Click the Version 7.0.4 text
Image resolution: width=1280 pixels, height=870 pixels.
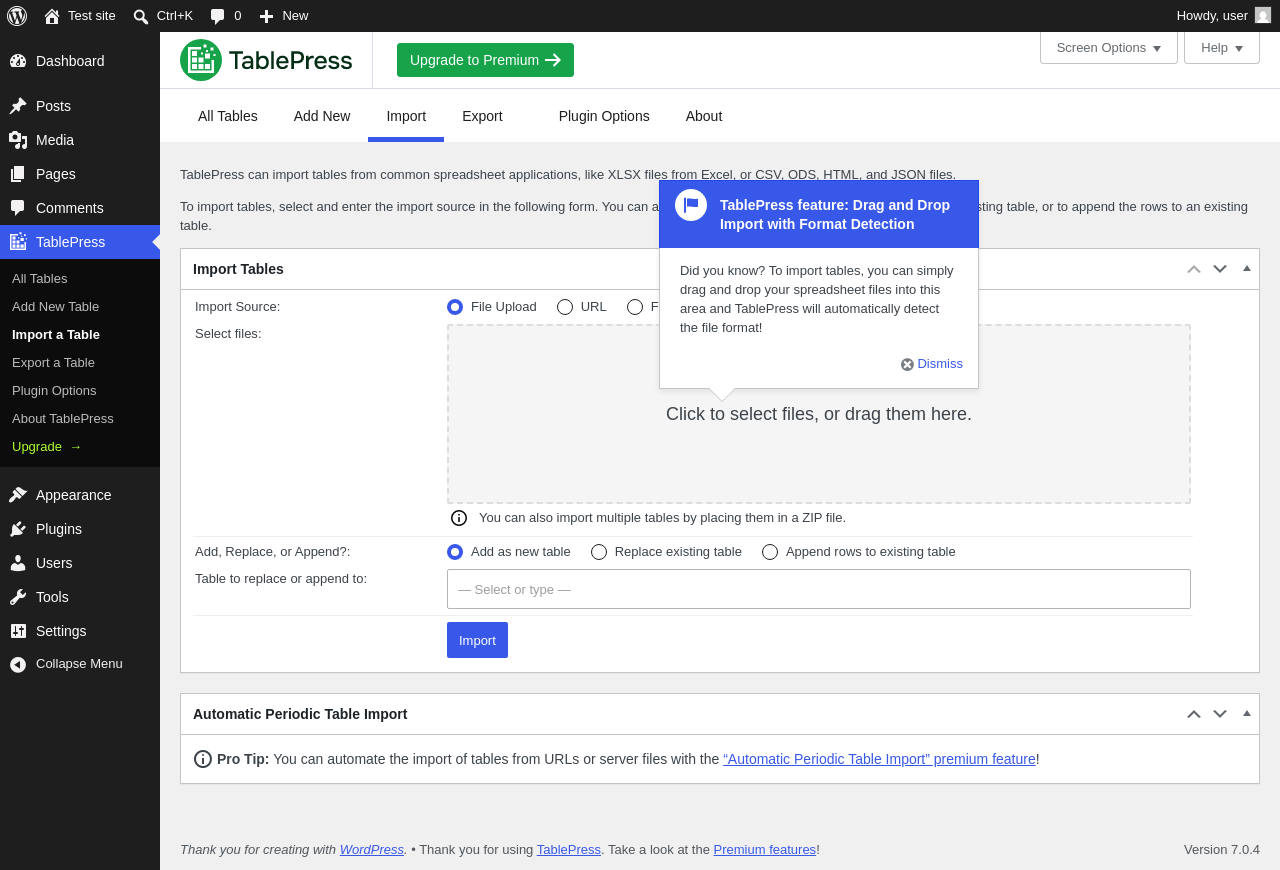[x=1222, y=849]
